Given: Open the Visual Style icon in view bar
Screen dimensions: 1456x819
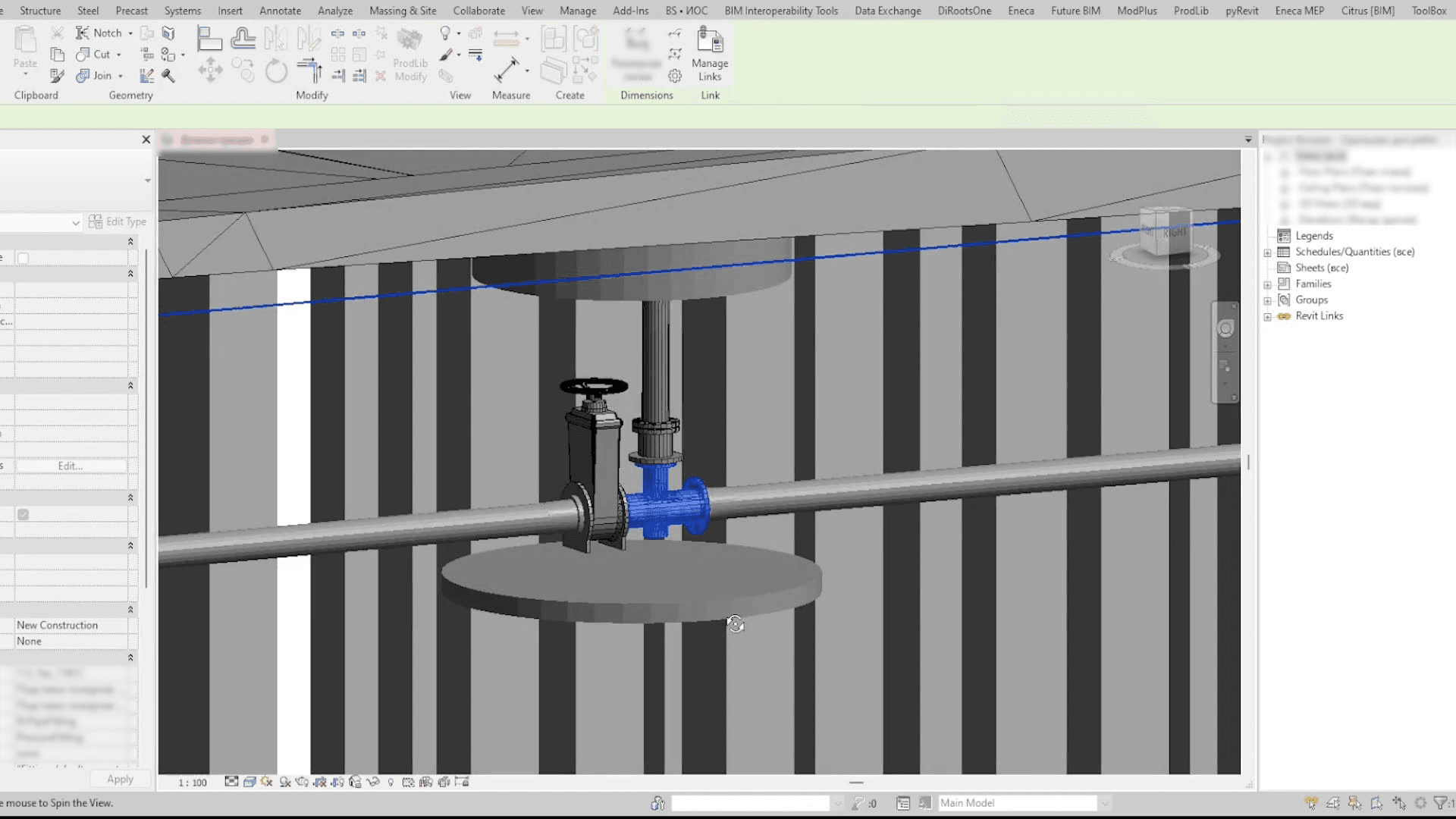Looking at the screenshot, I should pyautogui.click(x=249, y=782).
